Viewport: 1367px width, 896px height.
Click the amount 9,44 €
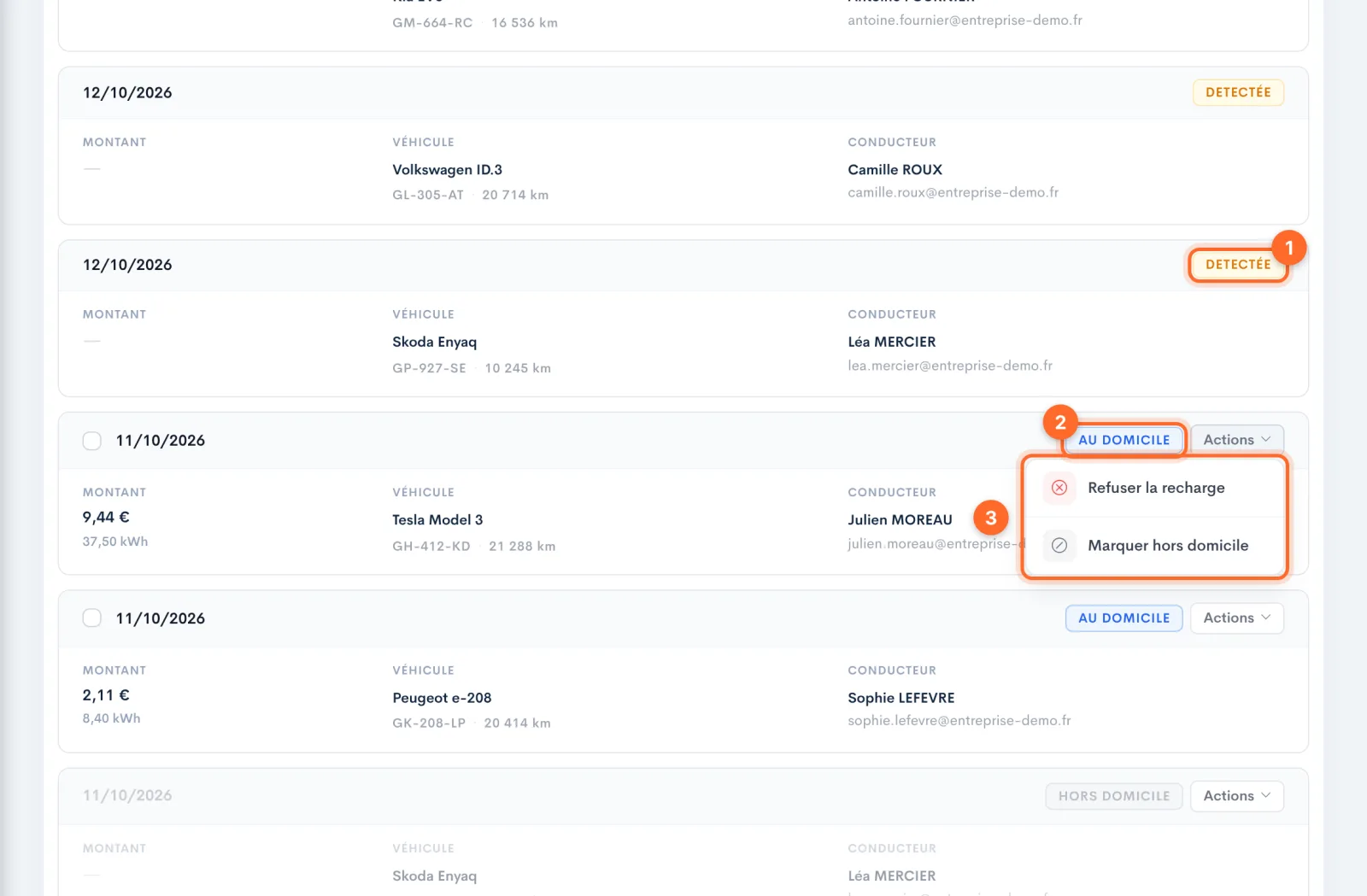(106, 518)
